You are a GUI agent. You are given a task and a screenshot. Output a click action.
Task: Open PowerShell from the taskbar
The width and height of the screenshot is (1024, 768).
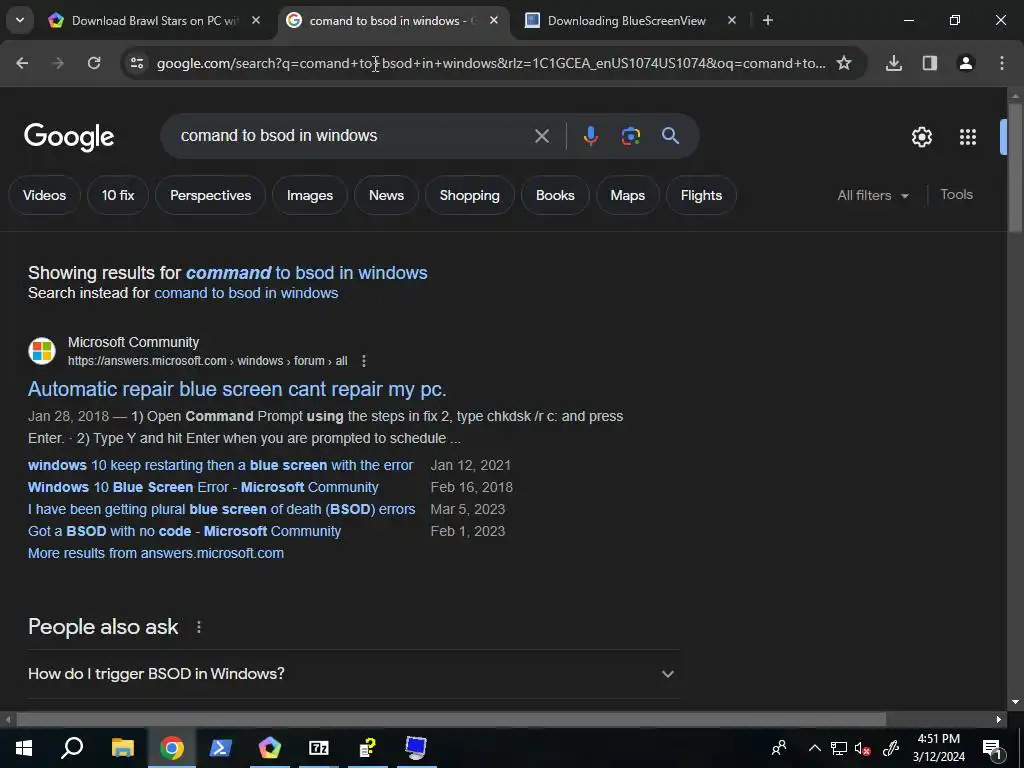[221, 748]
